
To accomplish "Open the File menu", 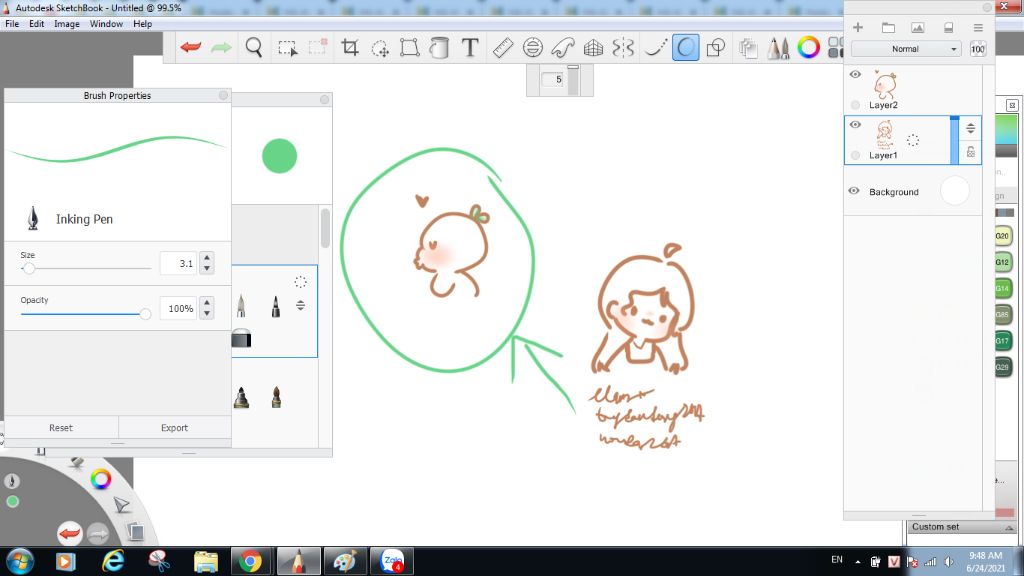I will (12, 24).
